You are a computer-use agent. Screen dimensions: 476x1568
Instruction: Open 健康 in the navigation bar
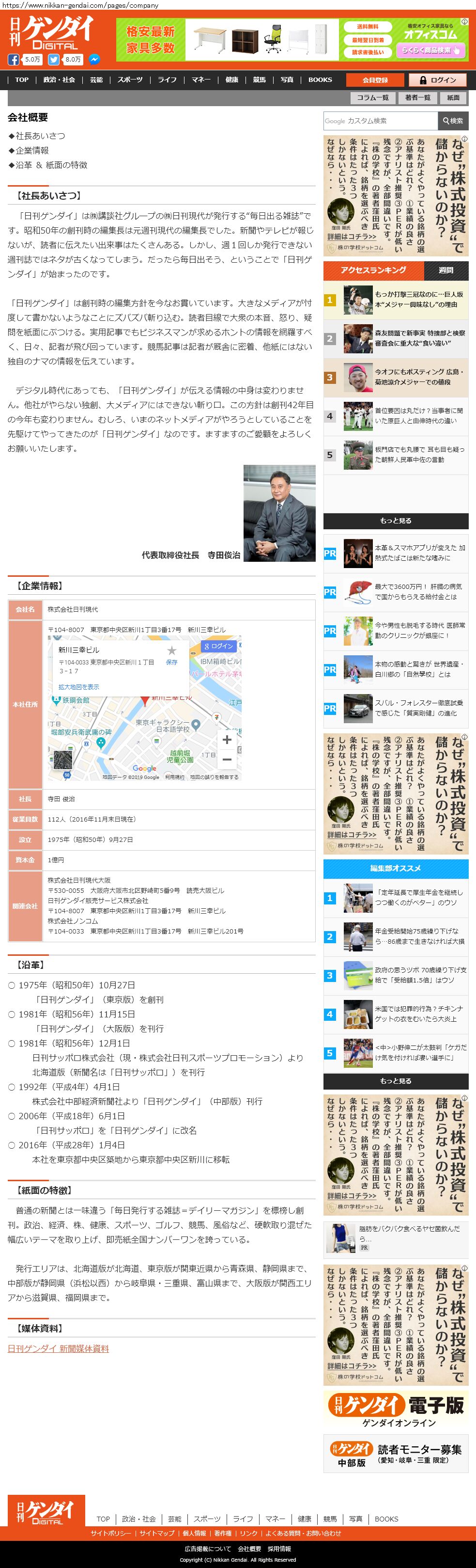pyautogui.click(x=231, y=80)
